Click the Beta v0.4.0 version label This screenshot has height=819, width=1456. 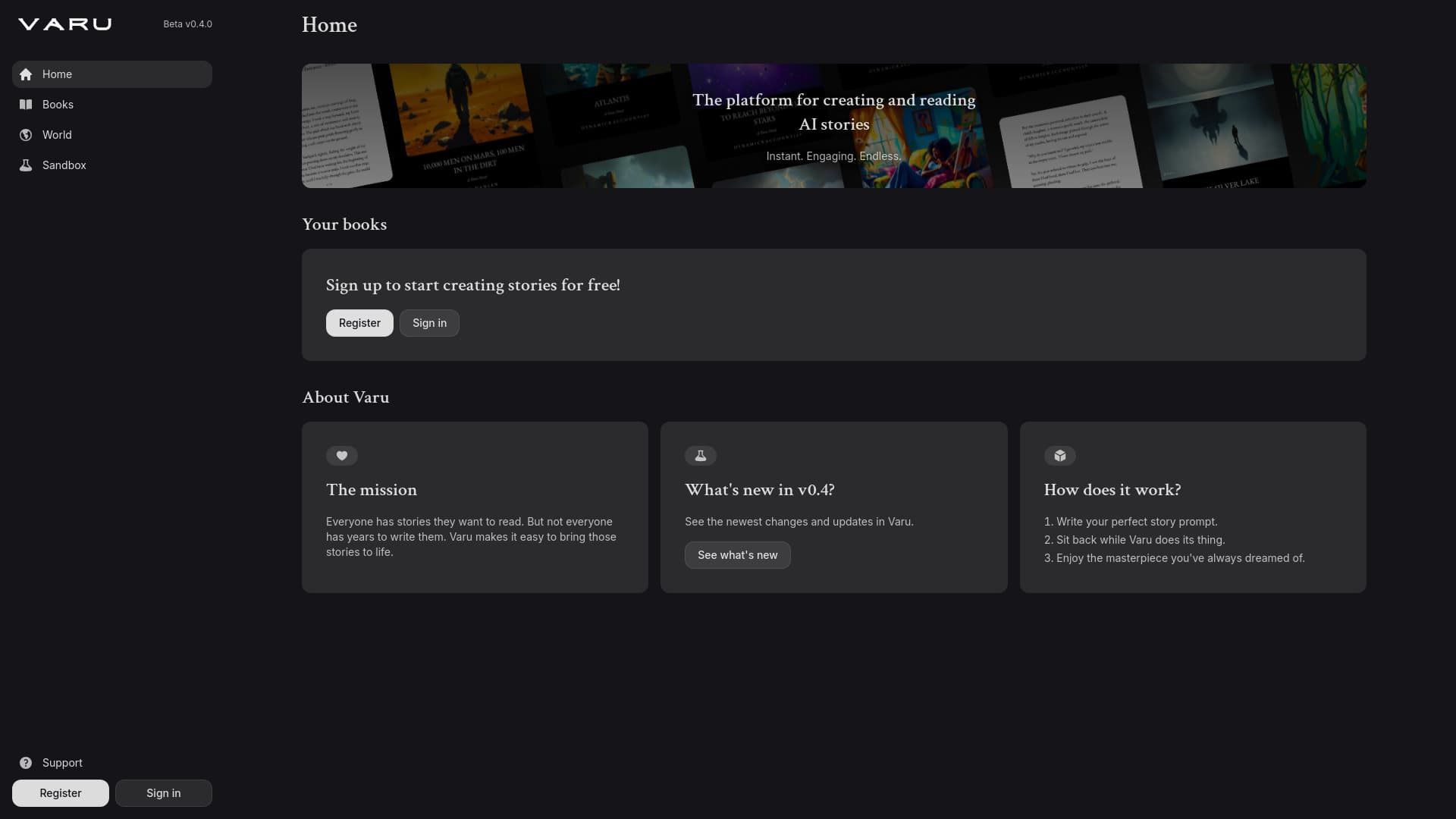pyautogui.click(x=187, y=24)
